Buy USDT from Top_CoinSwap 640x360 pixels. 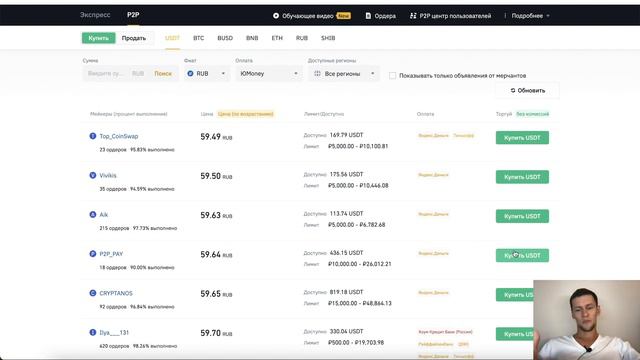522,138
